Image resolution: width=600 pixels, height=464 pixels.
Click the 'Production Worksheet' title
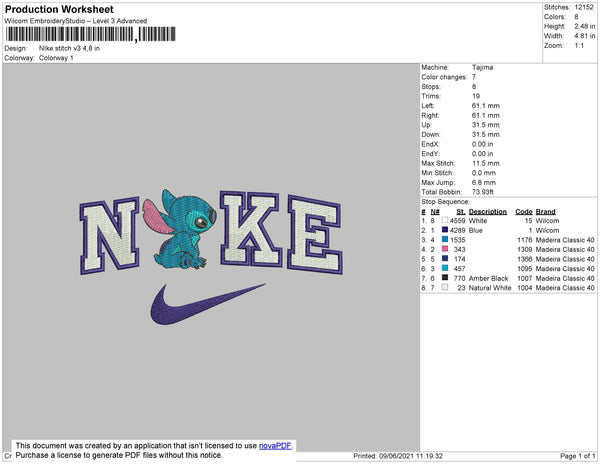tap(59, 9)
